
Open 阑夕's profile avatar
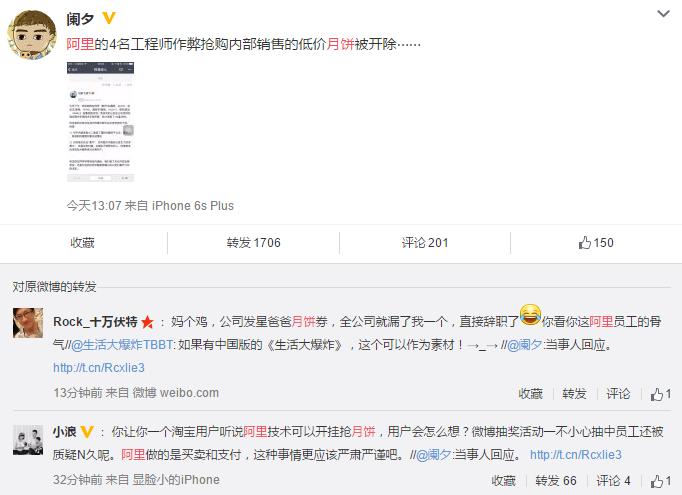(32, 35)
